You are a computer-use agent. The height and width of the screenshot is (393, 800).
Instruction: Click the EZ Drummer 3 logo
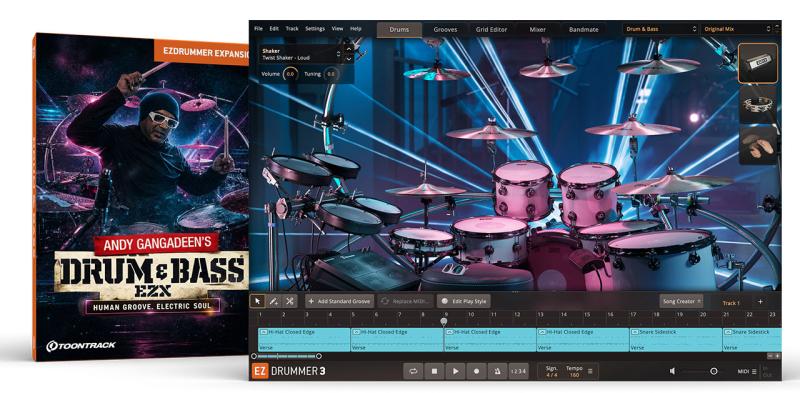(288, 371)
